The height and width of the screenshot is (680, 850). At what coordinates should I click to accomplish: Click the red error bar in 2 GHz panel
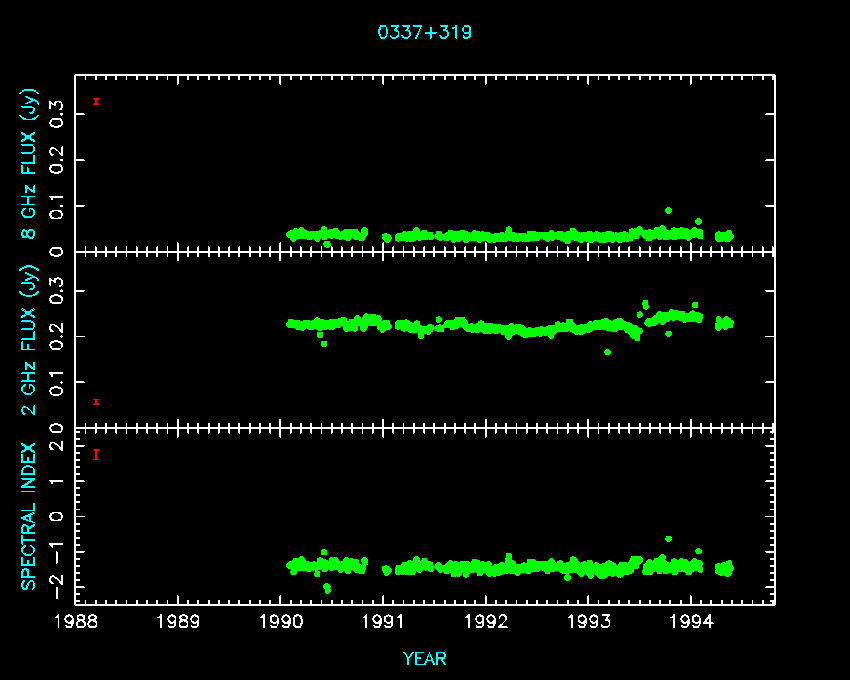(96, 402)
